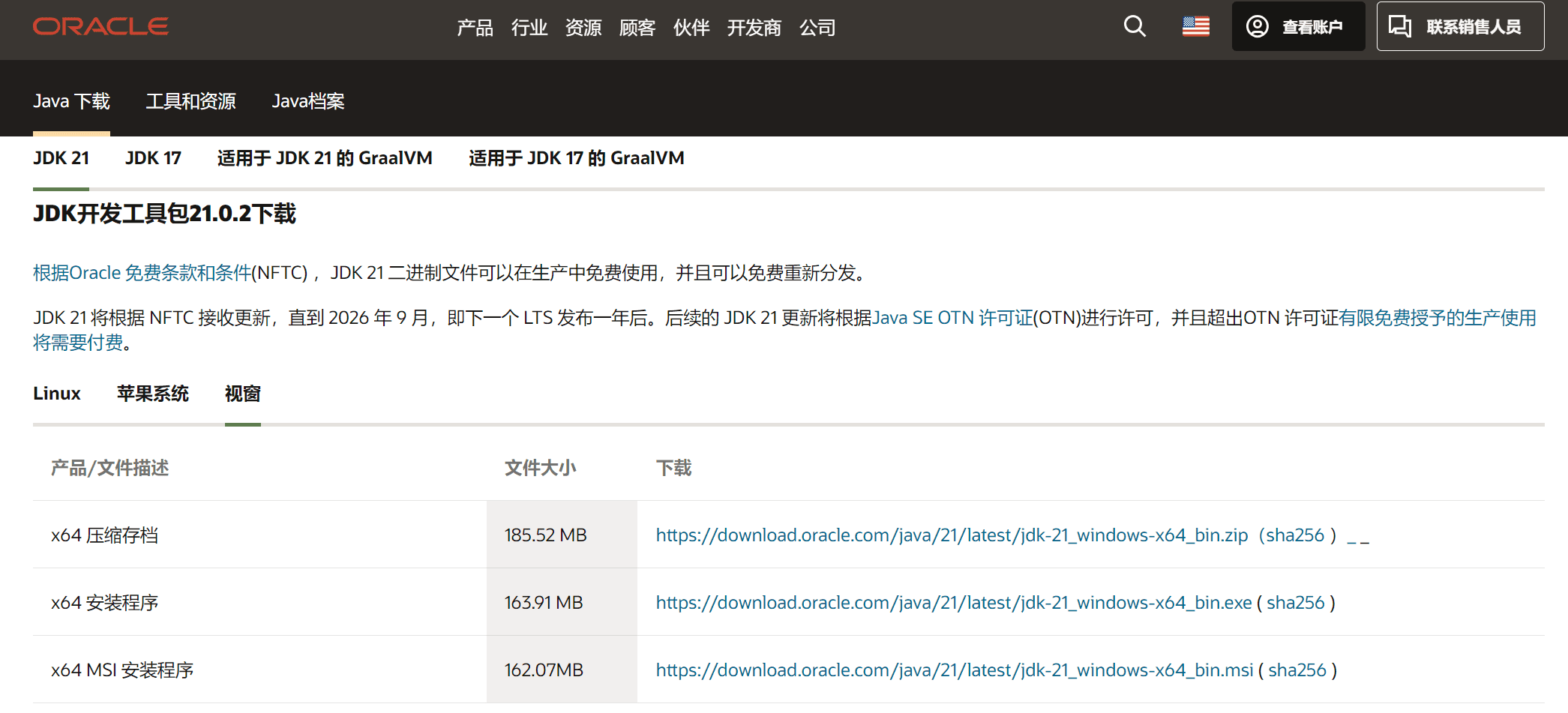Image resolution: width=1568 pixels, height=713 pixels.
Task: Click the 工具和资源 navigation item
Action: [x=191, y=100]
